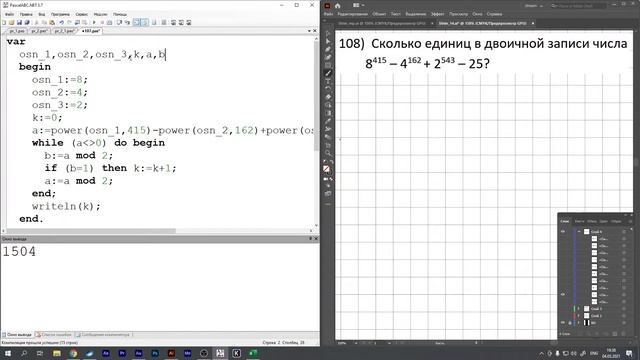
Task: Show the hidden layer with red color bar
Action: pyautogui.click(x=563, y=316)
